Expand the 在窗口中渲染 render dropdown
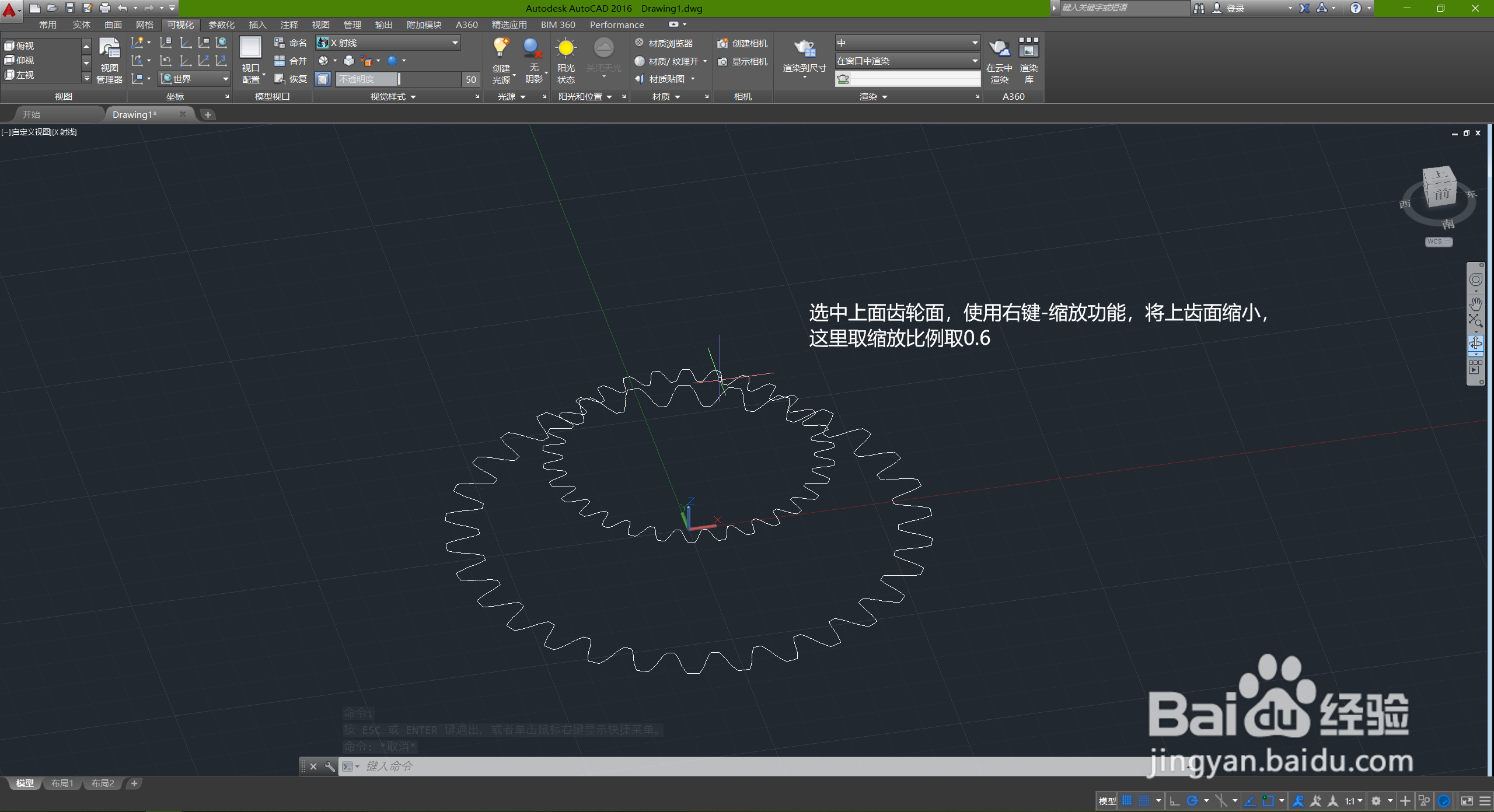This screenshot has height=812, width=1494. tap(974, 61)
